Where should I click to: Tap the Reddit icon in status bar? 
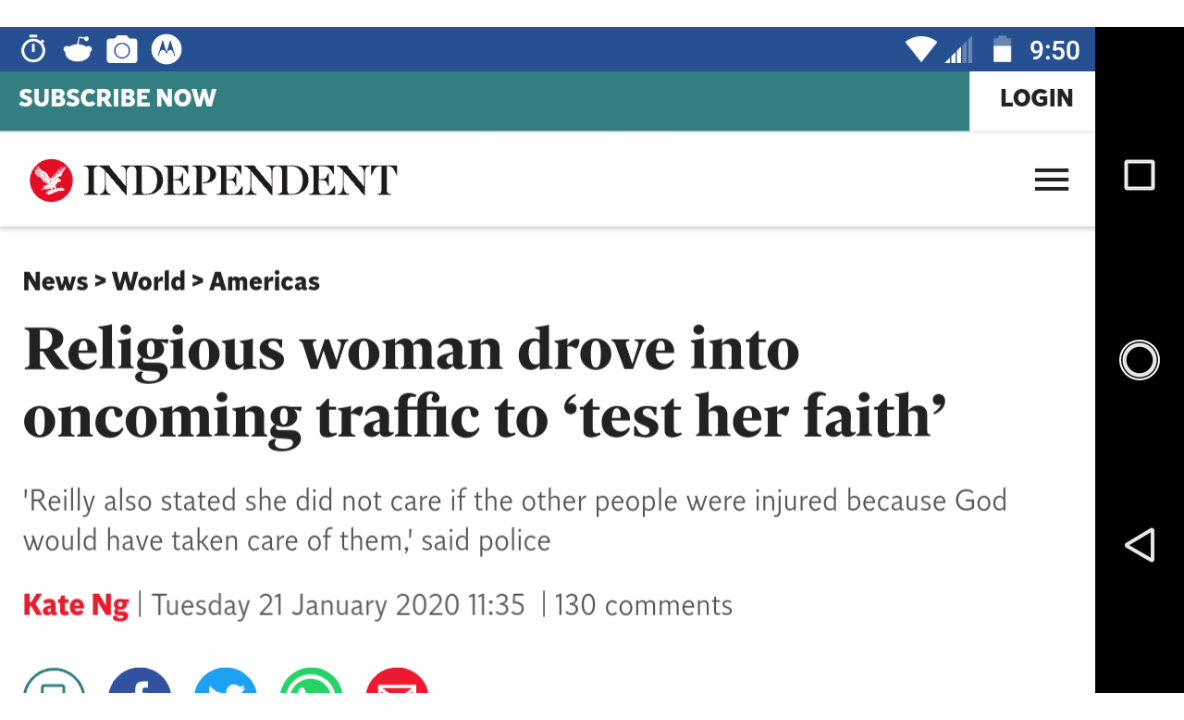(77, 49)
